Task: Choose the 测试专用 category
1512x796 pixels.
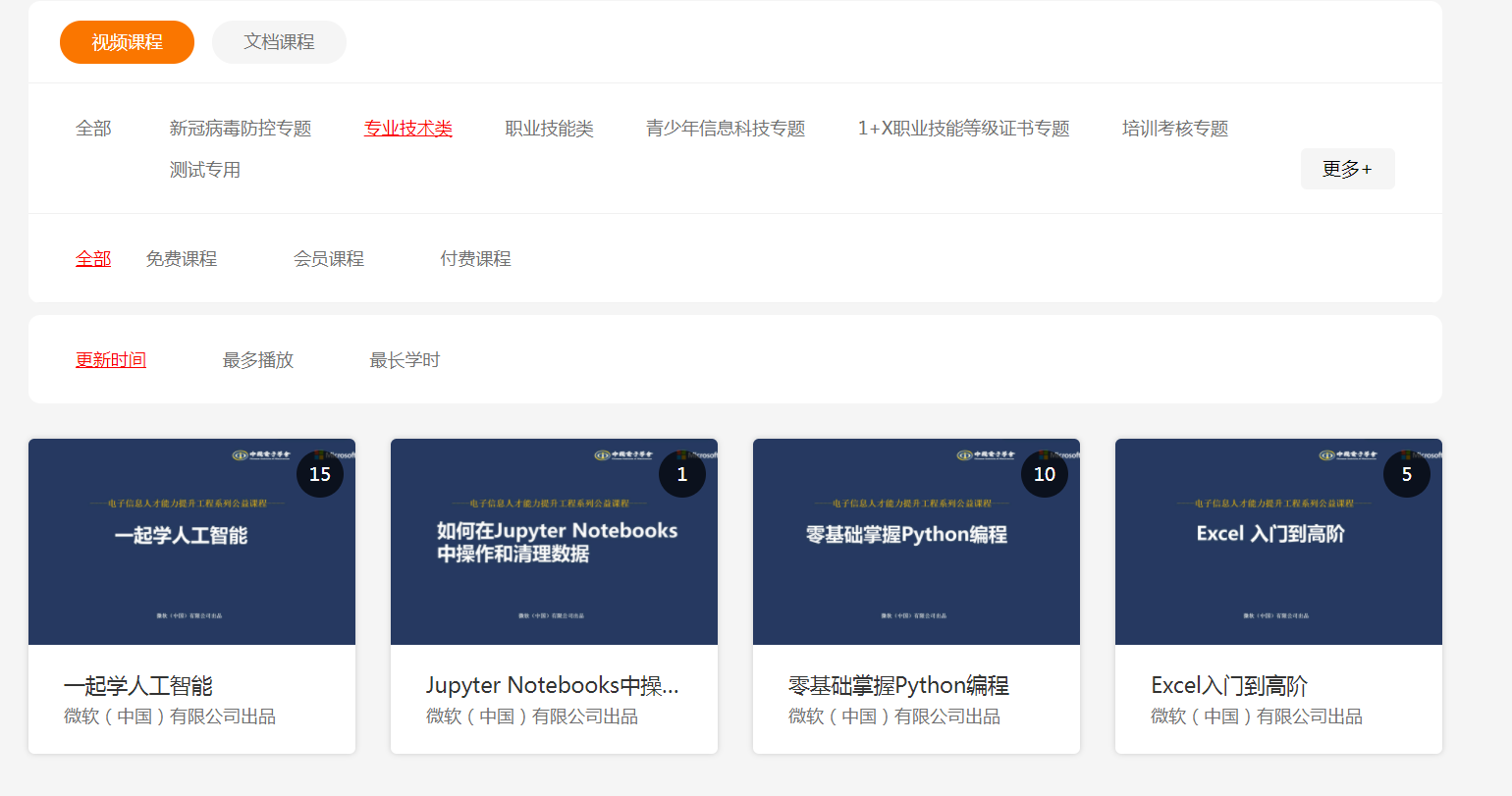Action: point(205,170)
